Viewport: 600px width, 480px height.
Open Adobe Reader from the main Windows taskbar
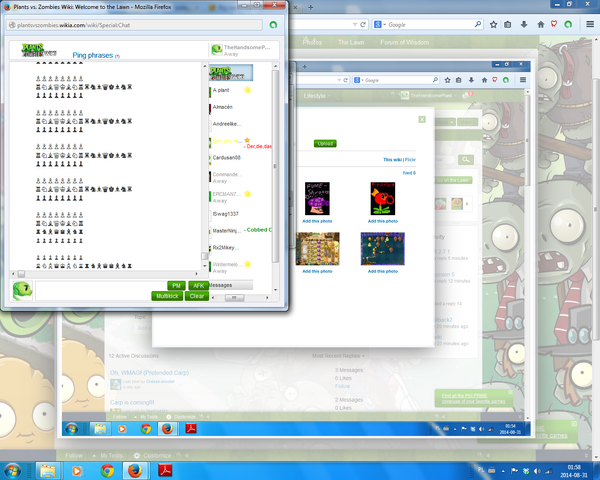(165, 470)
